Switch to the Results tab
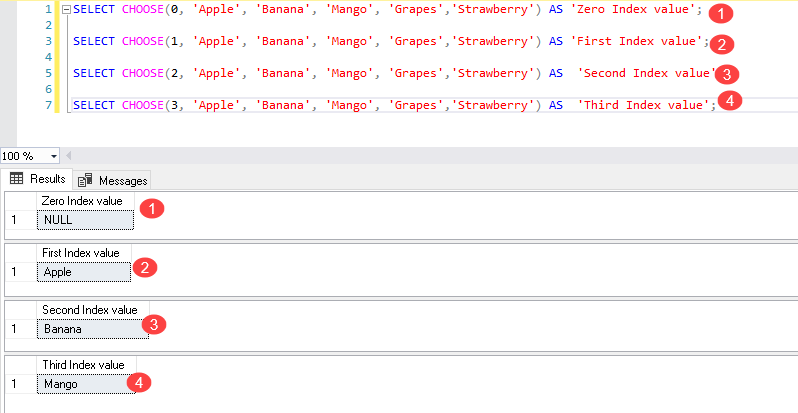Screen dimensions: 798x413 click(37, 179)
